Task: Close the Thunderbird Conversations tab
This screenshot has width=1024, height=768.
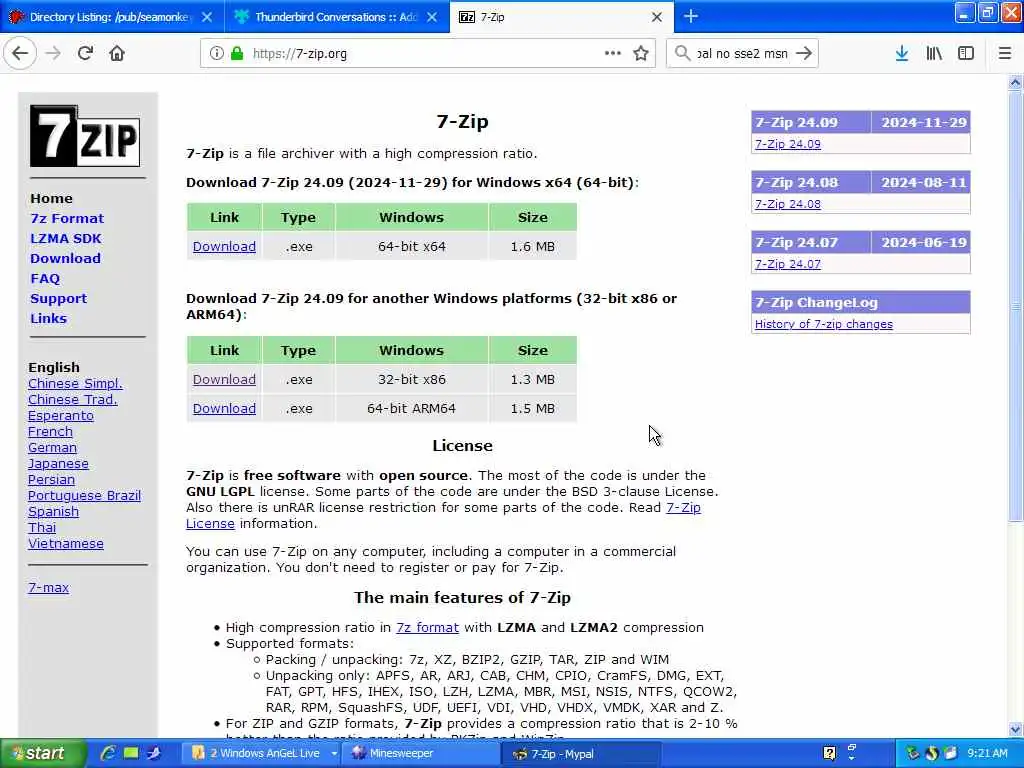Action: 432,17
